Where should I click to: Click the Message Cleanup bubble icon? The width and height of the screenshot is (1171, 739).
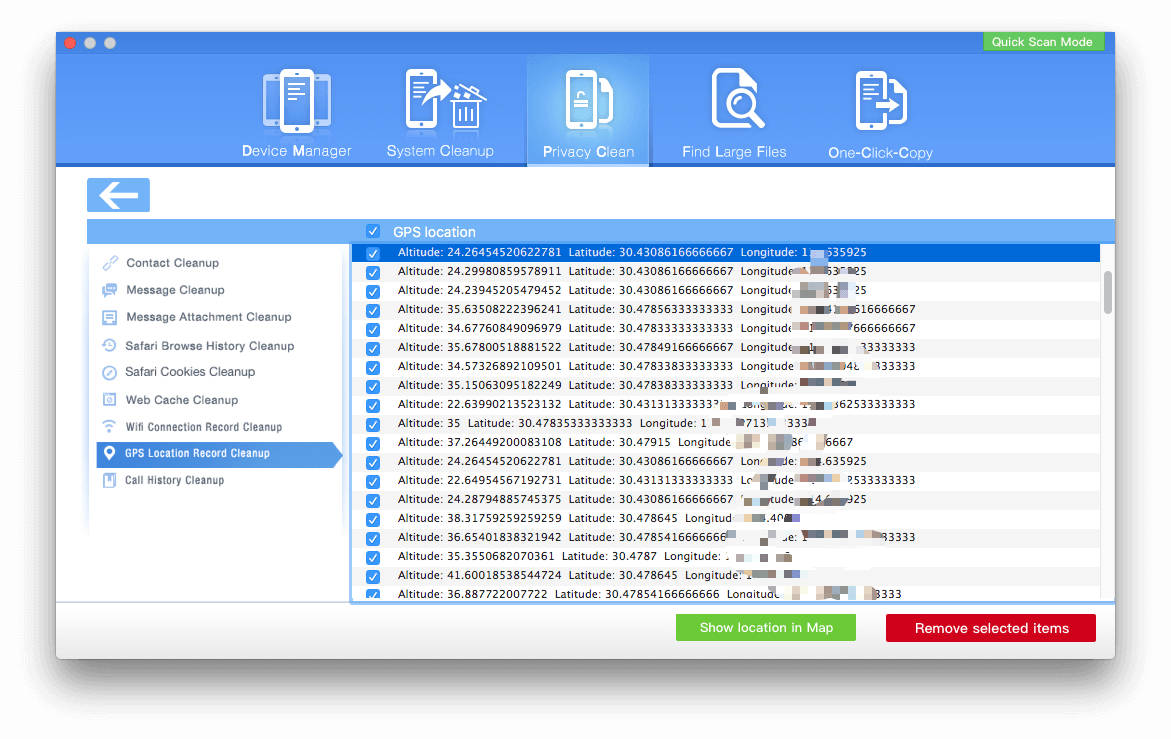[x=110, y=290]
